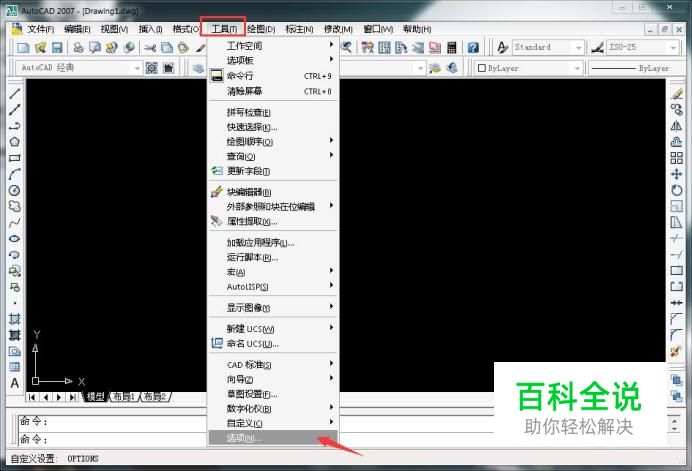
Task: Select the Mirror modify tool
Action: pyautogui.click(x=676, y=126)
